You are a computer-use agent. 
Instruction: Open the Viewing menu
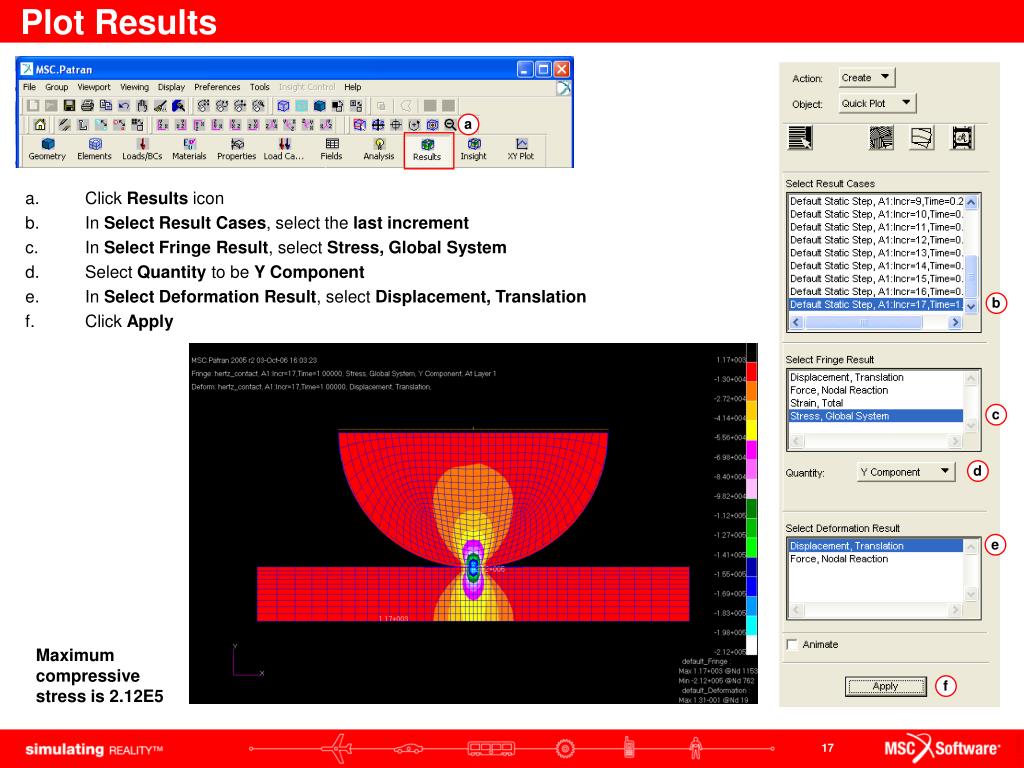134,87
